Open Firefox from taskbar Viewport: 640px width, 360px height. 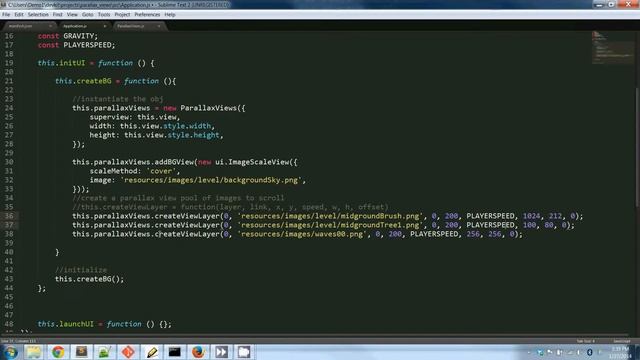198,352
